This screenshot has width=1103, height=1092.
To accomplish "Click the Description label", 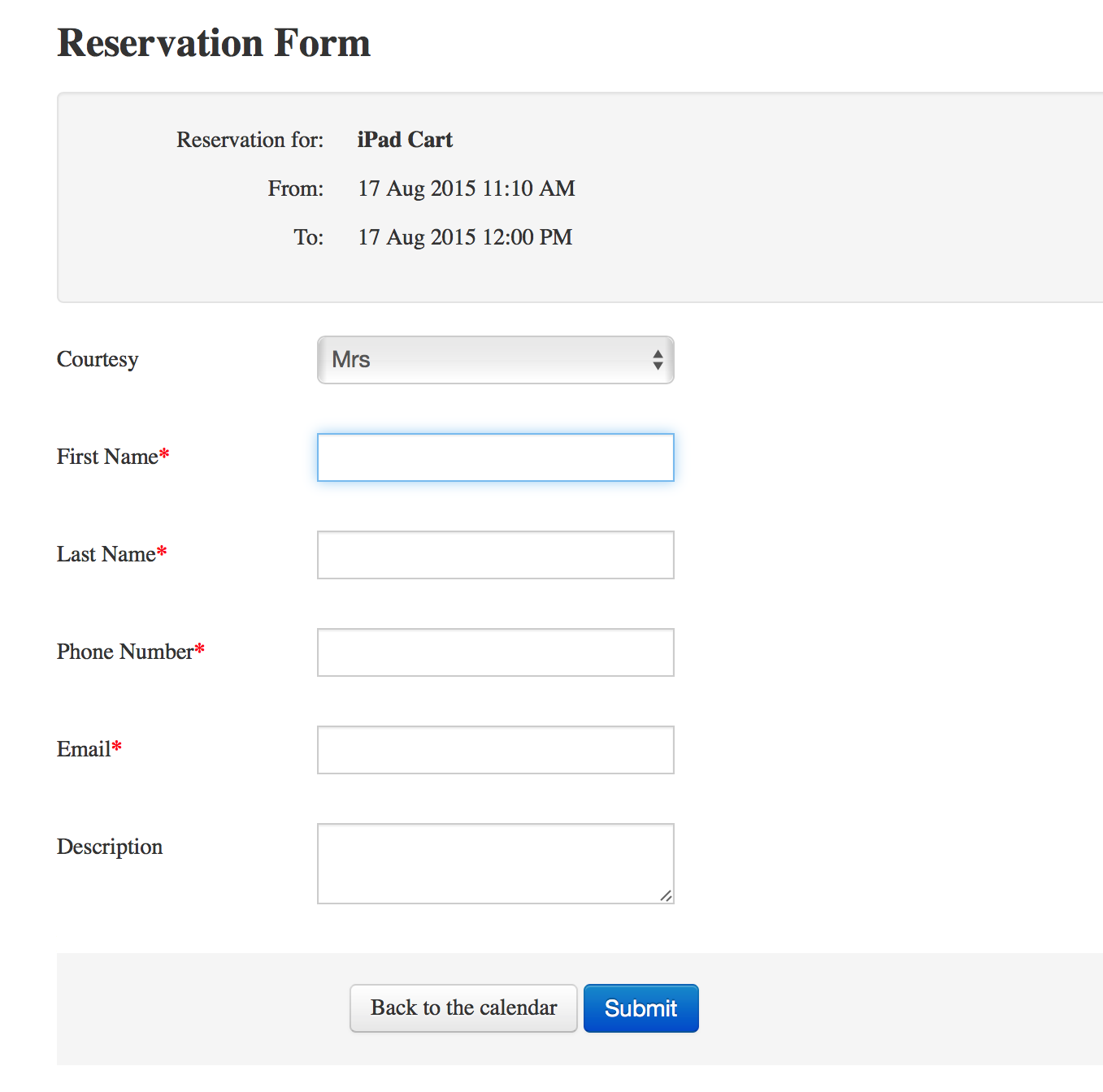I will tap(110, 847).
